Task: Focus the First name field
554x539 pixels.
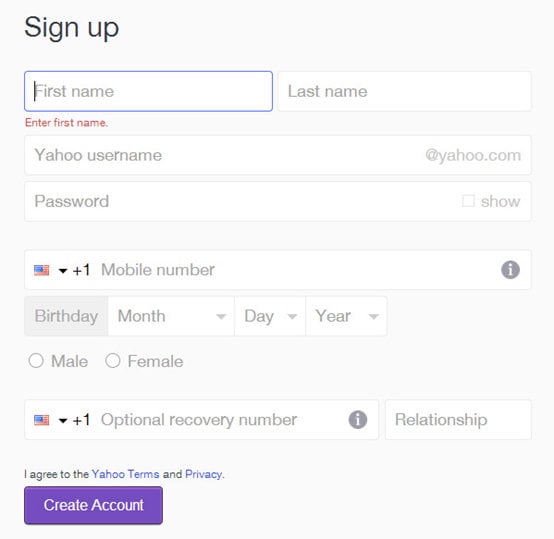Action: 148,91
